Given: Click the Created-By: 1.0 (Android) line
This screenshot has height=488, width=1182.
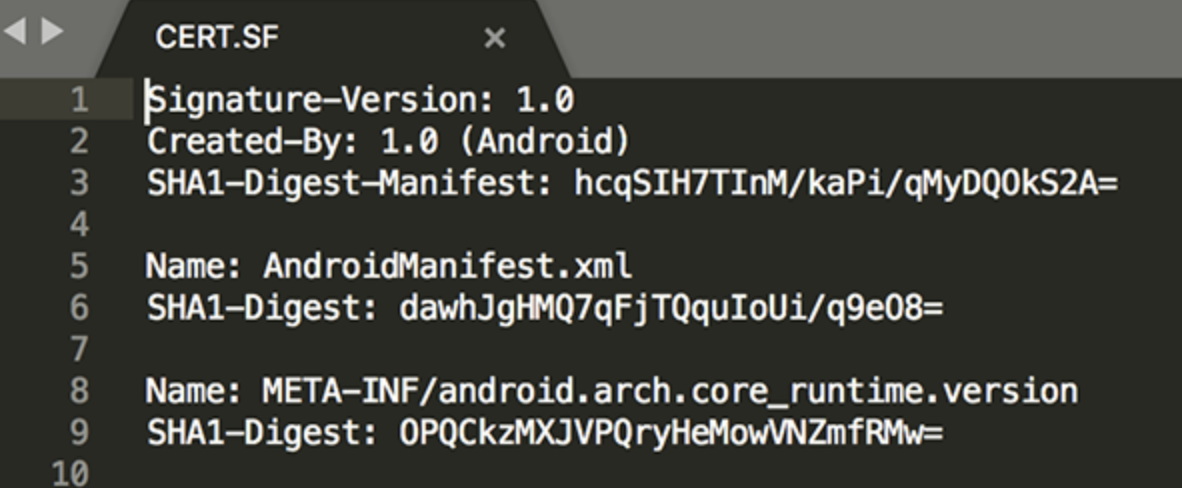Looking at the screenshot, I should point(388,142).
